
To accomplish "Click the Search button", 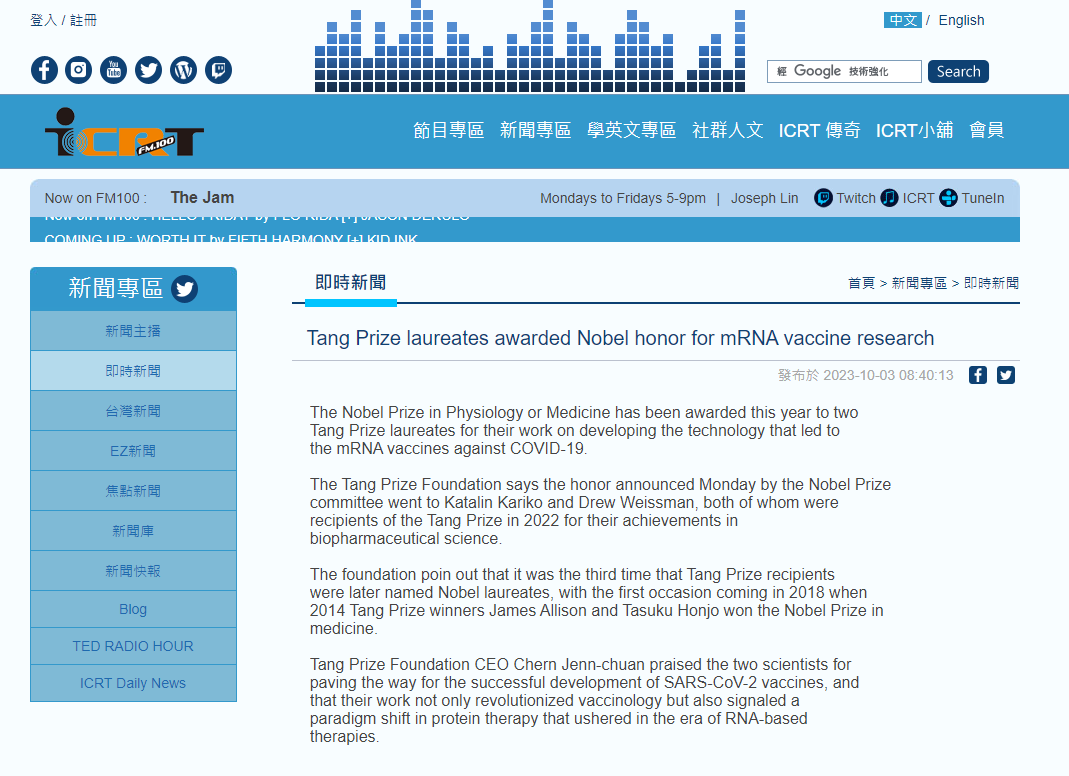I will pyautogui.click(x=958, y=72).
